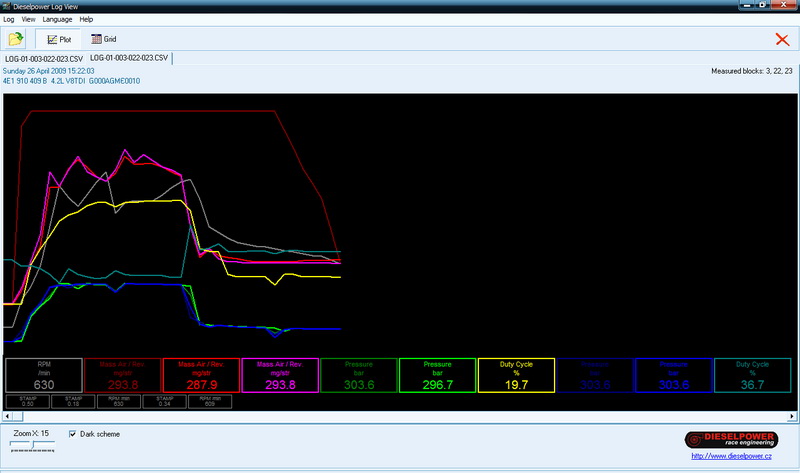Click the ZoomX slider

pyautogui.click(x=32, y=445)
